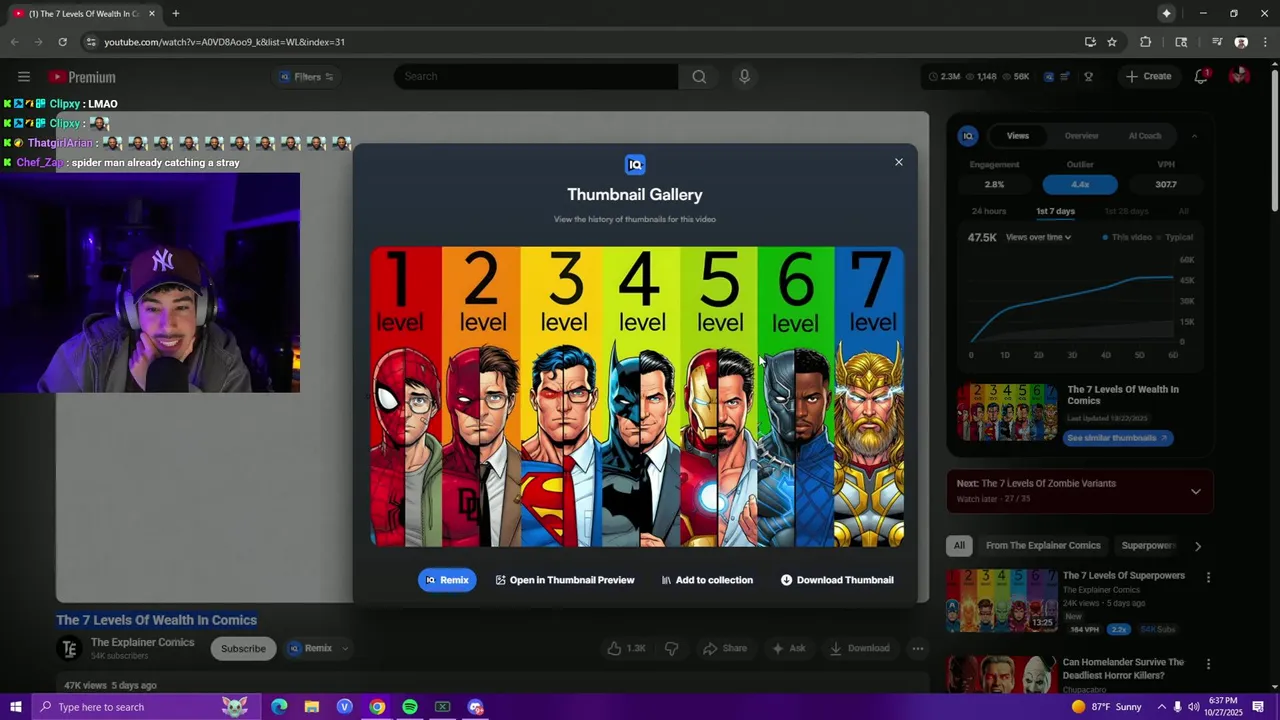Select the All filter chip
Viewport: 1280px width, 720px height.
[x=959, y=546]
